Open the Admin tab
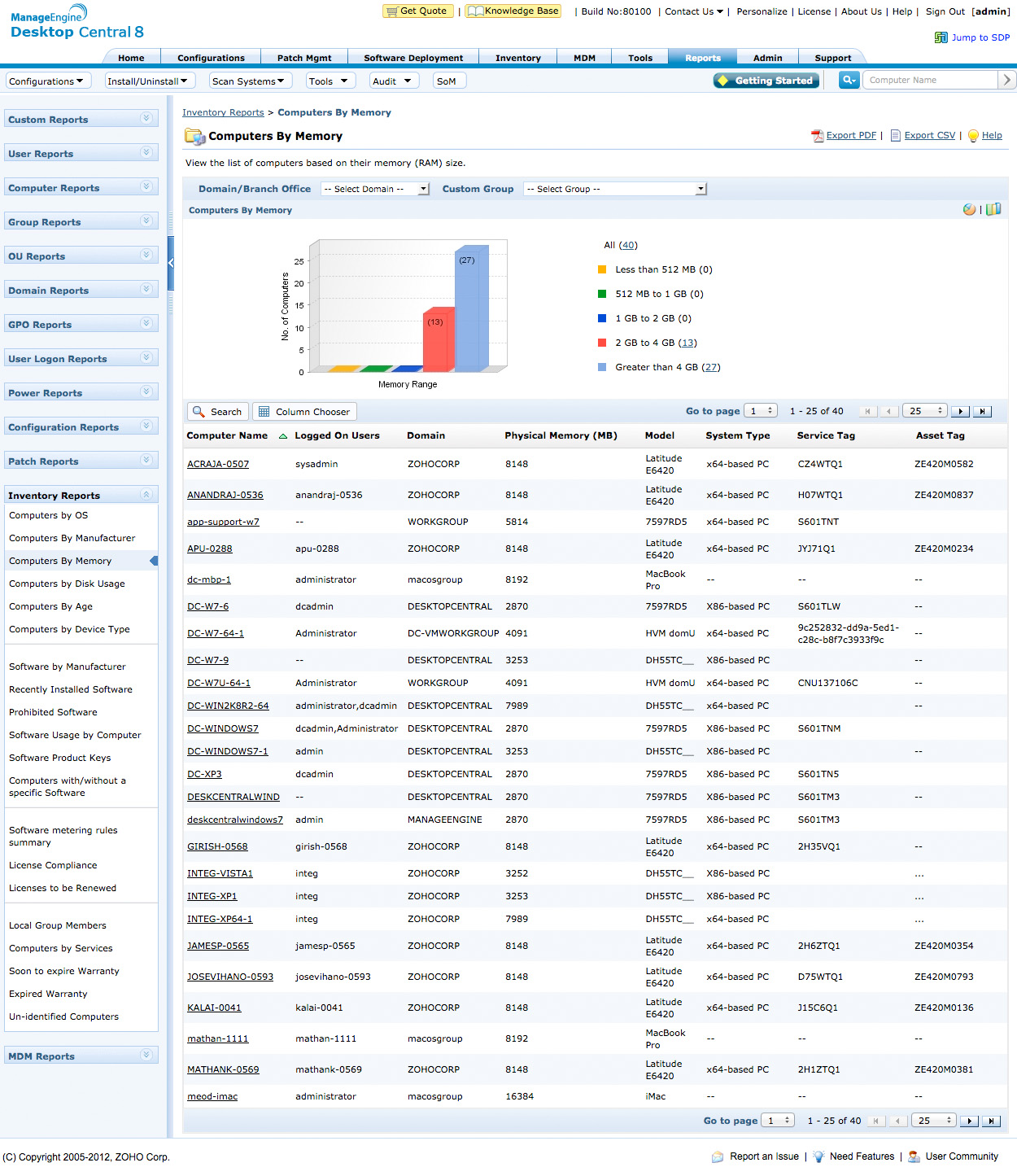The width and height of the screenshot is (1017, 1176). [767, 58]
